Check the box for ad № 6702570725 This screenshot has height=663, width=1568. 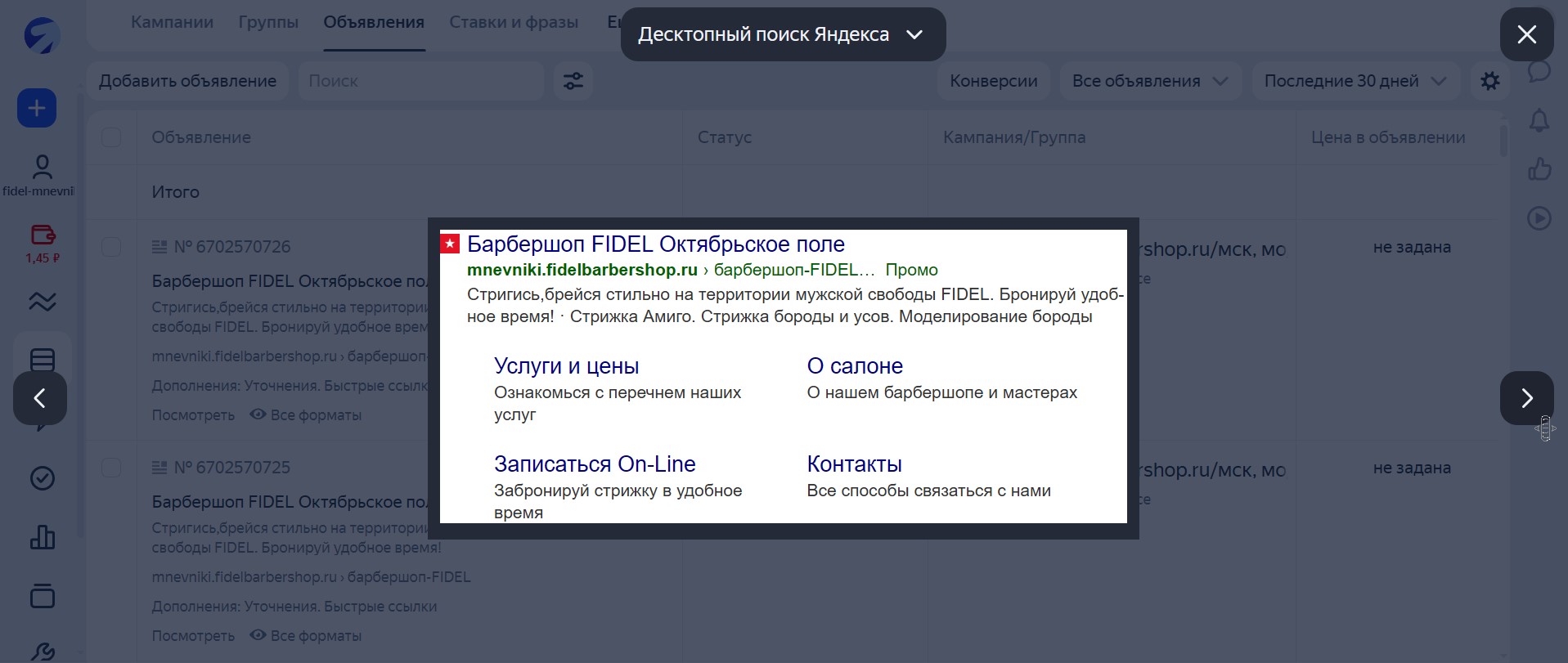(x=111, y=468)
